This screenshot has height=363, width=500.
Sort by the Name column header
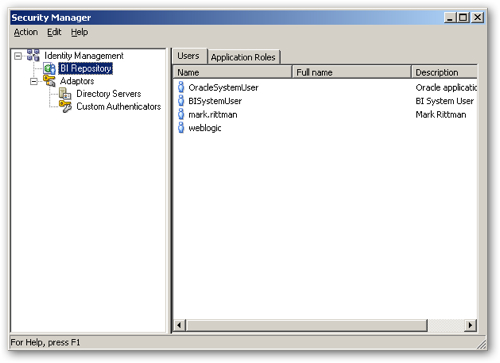(232, 72)
